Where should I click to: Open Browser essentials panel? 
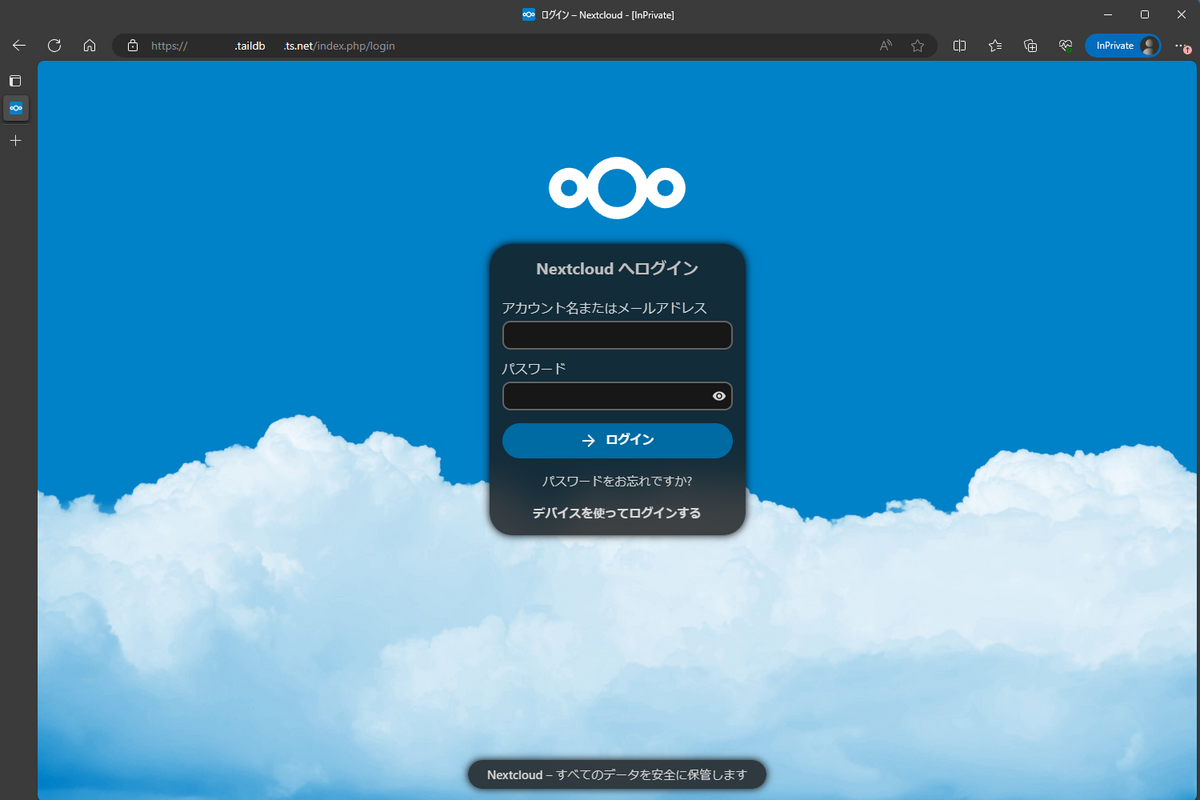[x=1065, y=45]
